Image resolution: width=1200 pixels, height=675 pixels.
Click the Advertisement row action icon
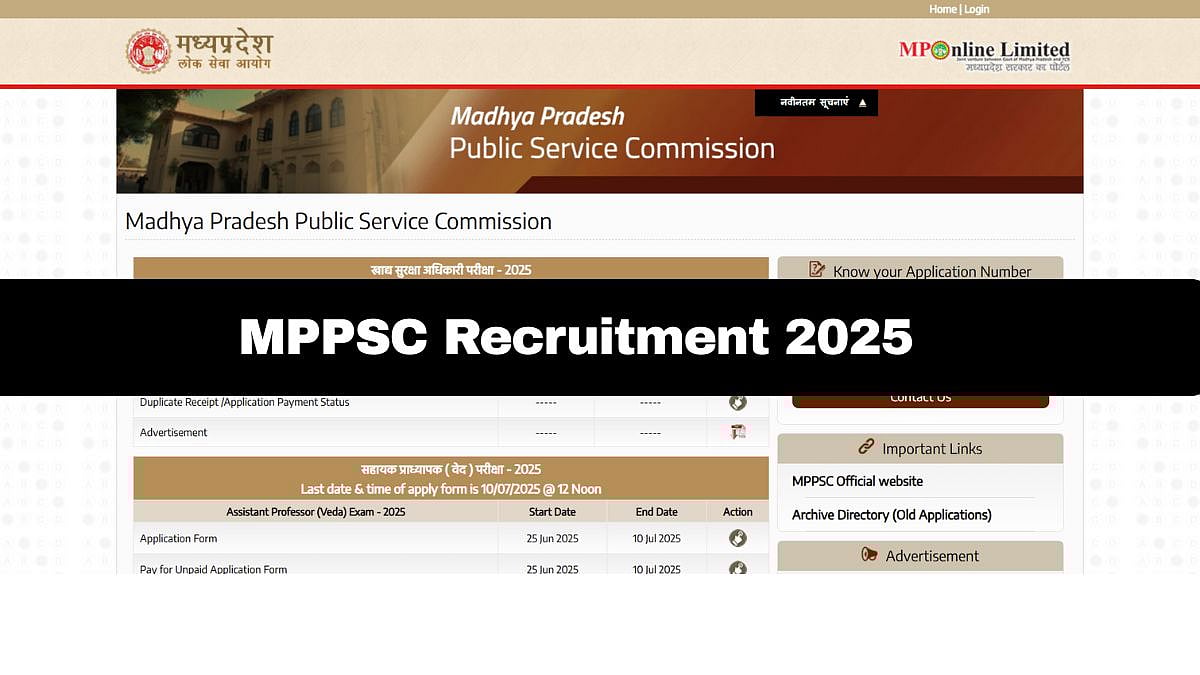[738, 432]
